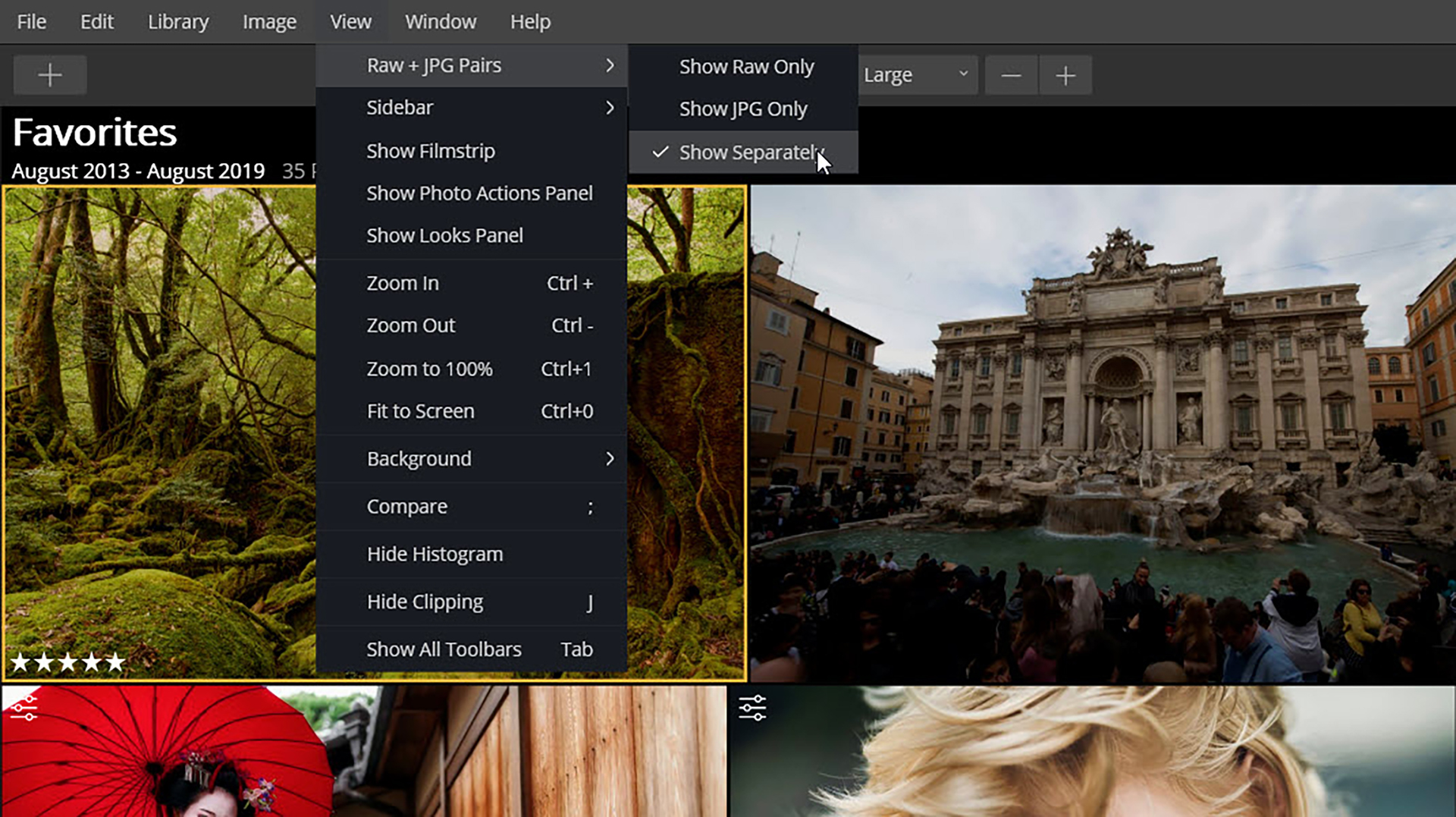Open the Window menu
Screen dimensions: 1456x817
coord(441,21)
